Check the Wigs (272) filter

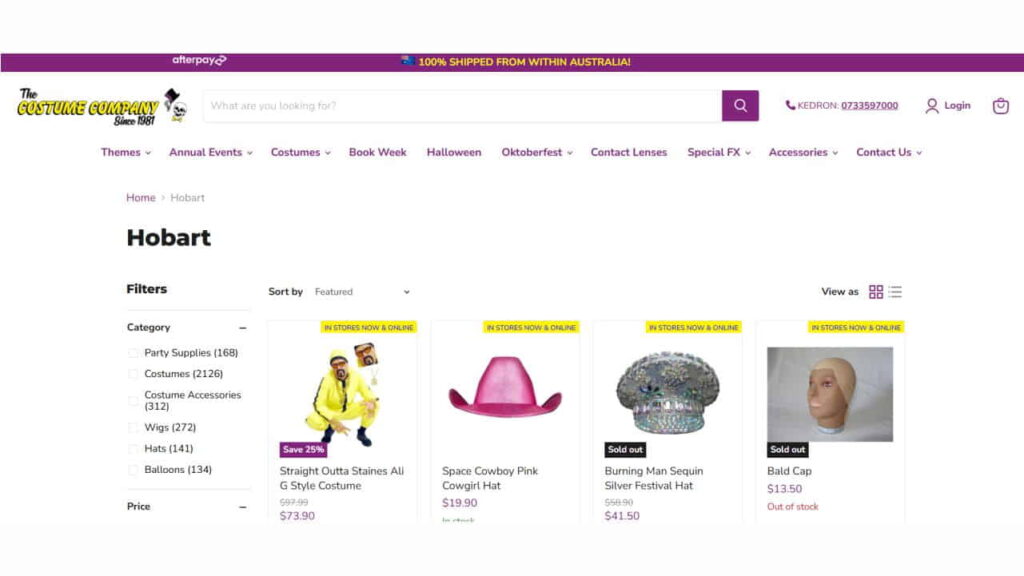click(133, 427)
